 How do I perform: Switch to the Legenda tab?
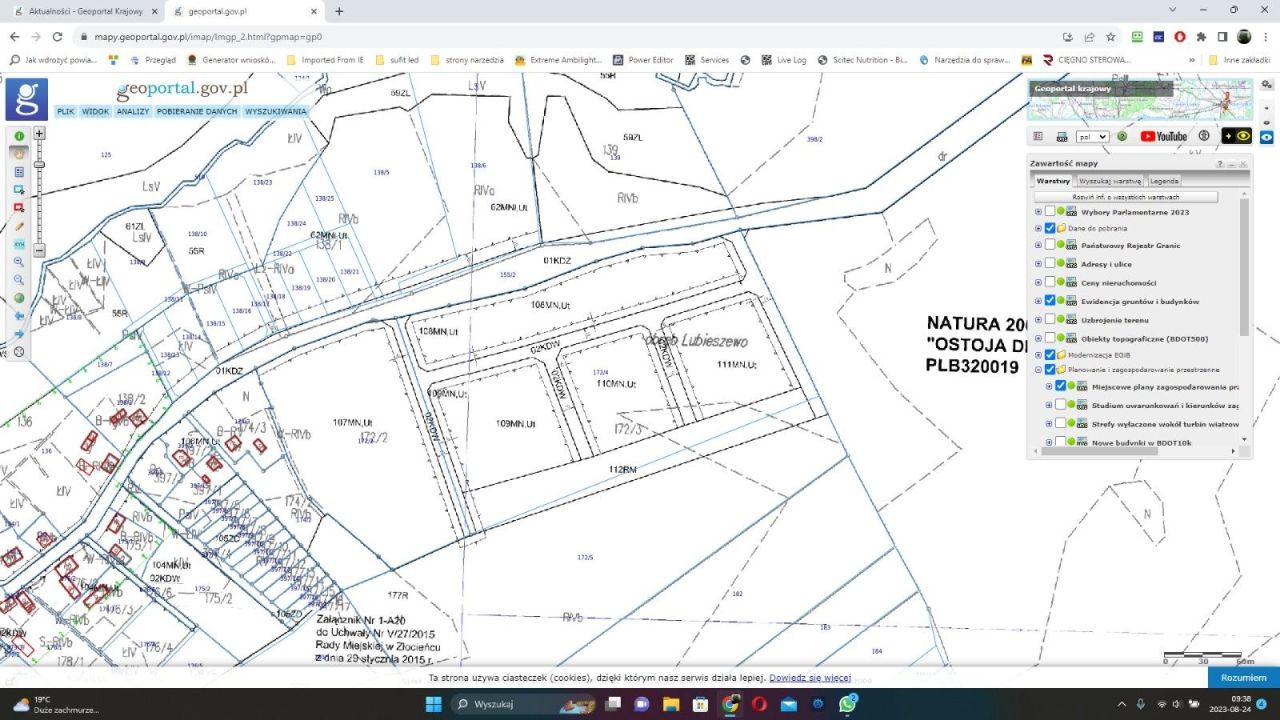point(1163,181)
